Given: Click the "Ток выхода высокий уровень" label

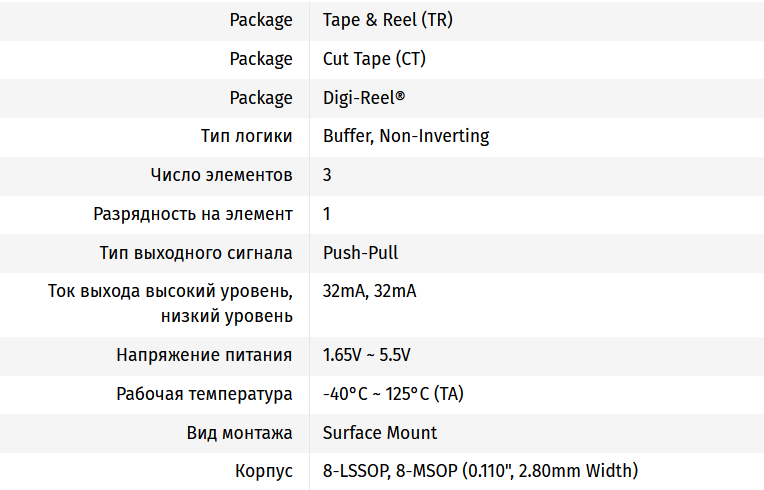Looking at the screenshot, I should coord(170,292).
